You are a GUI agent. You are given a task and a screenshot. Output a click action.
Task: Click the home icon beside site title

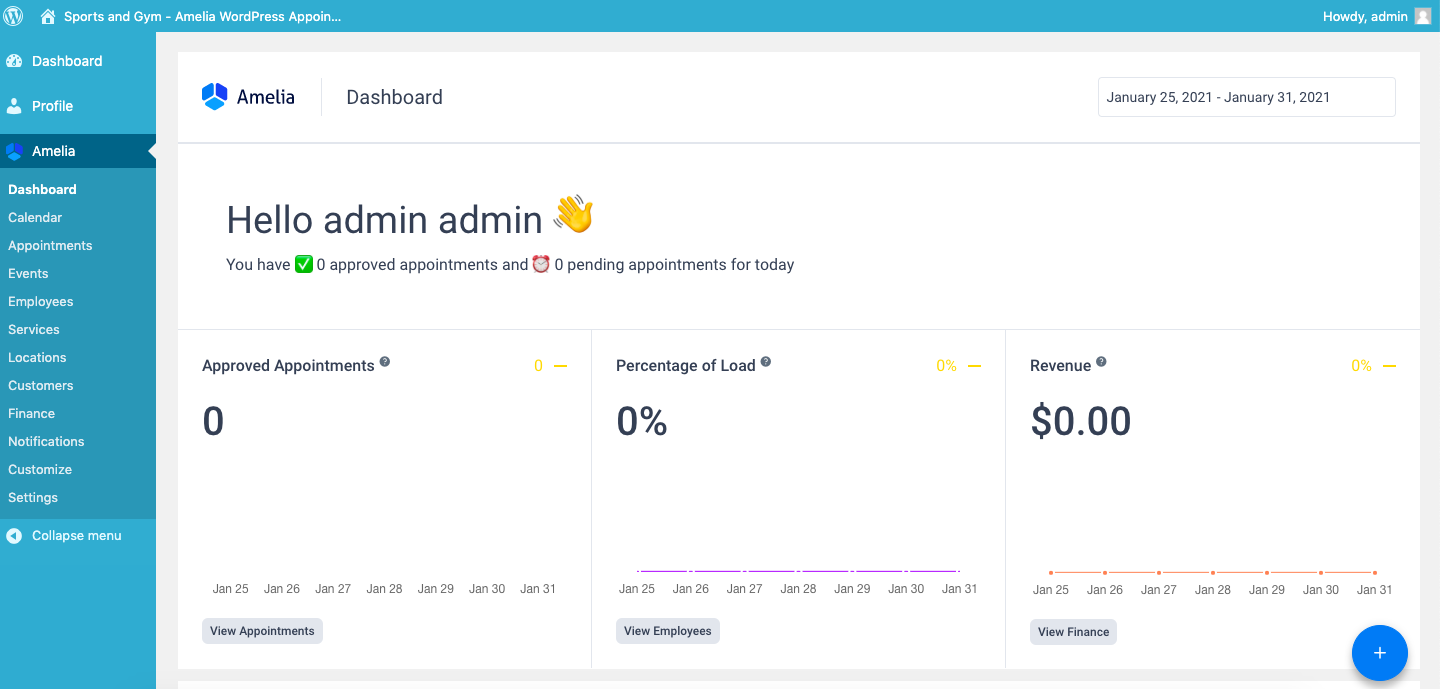coord(47,16)
